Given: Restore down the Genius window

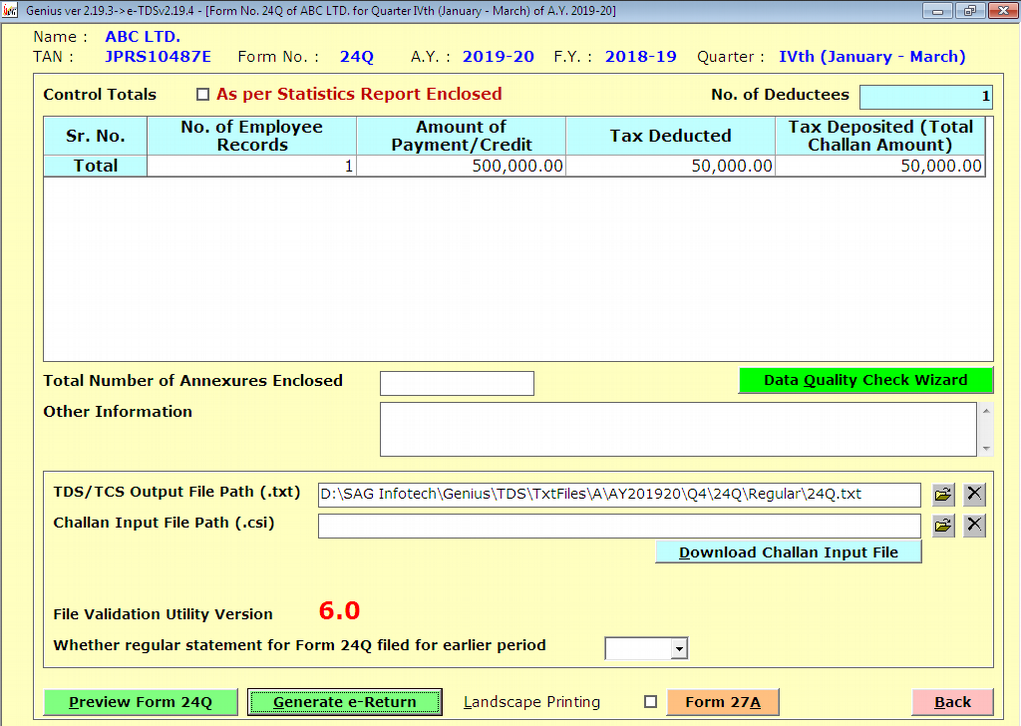Looking at the screenshot, I should click(x=968, y=10).
